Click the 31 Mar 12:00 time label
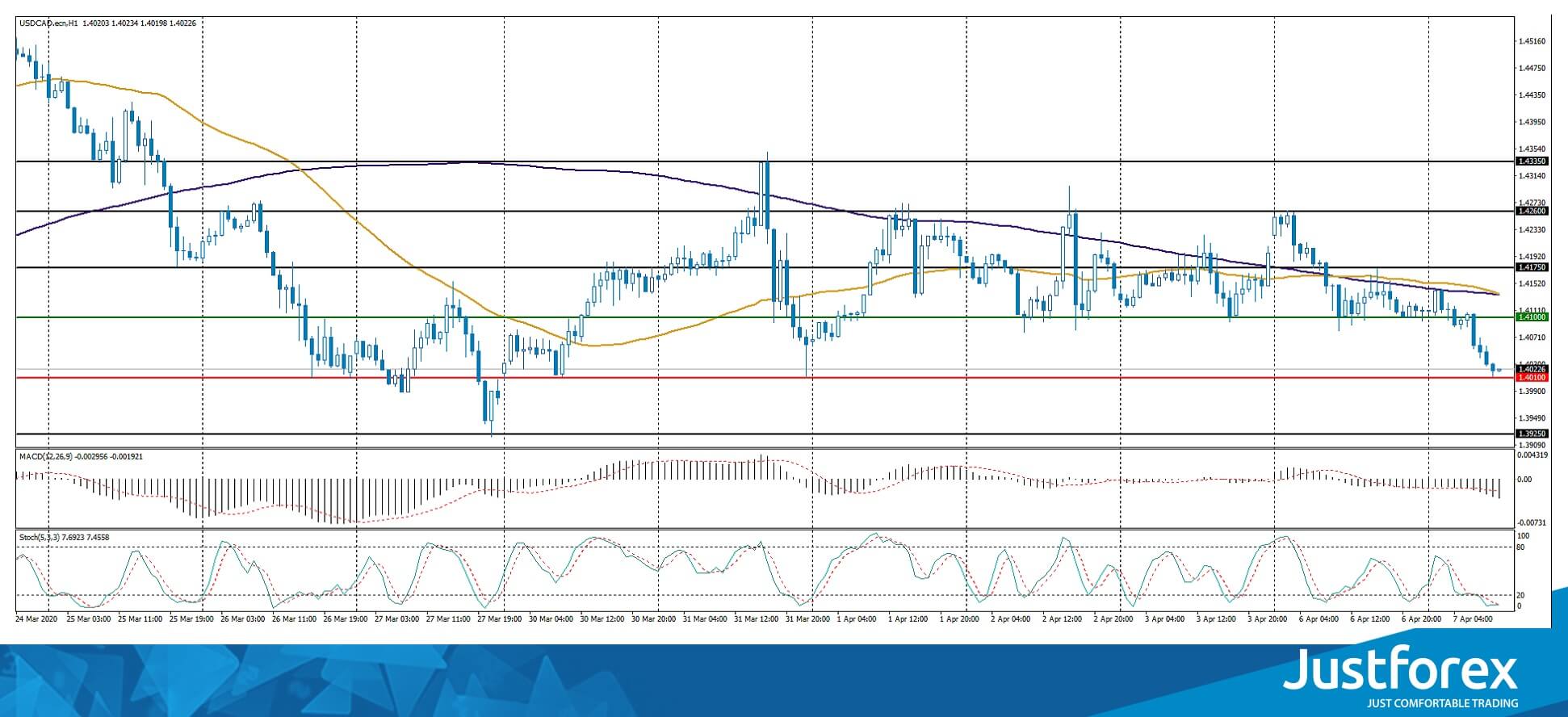This screenshot has width=1568, height=717. [757, 618]
